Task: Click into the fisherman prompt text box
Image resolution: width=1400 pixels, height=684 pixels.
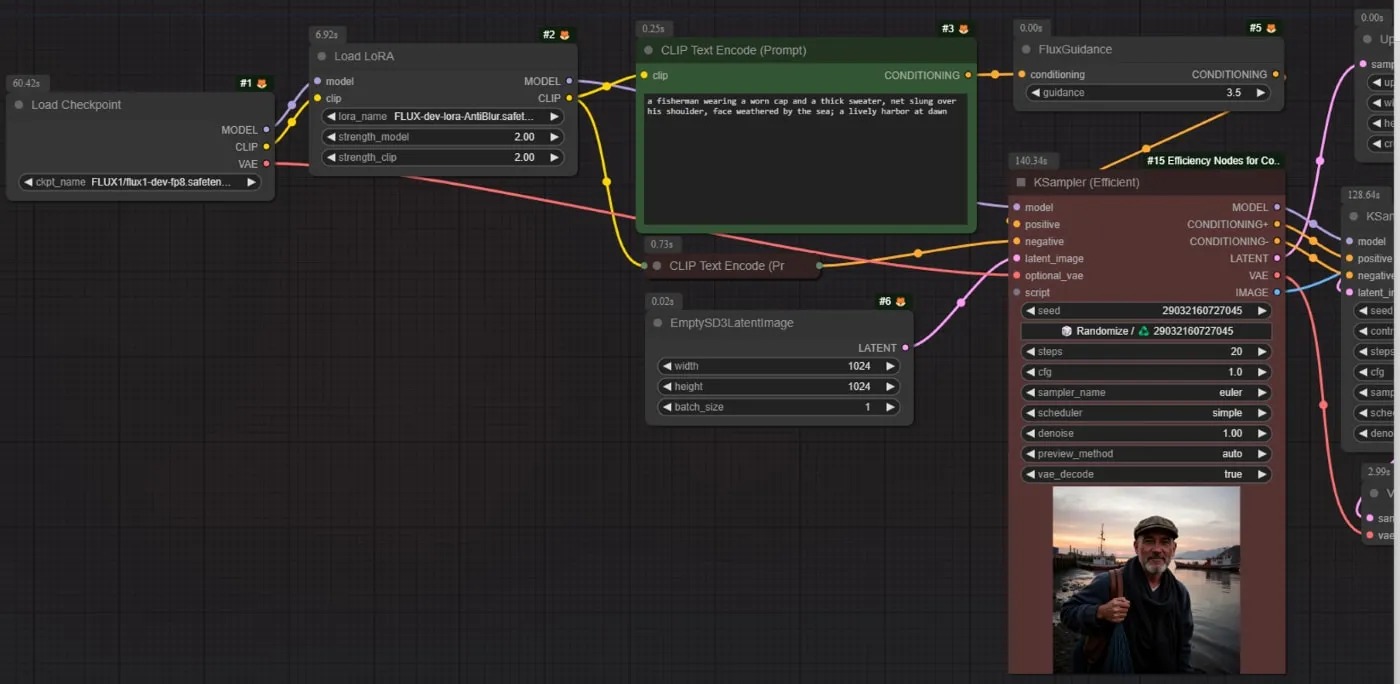Action: point(806,158)
